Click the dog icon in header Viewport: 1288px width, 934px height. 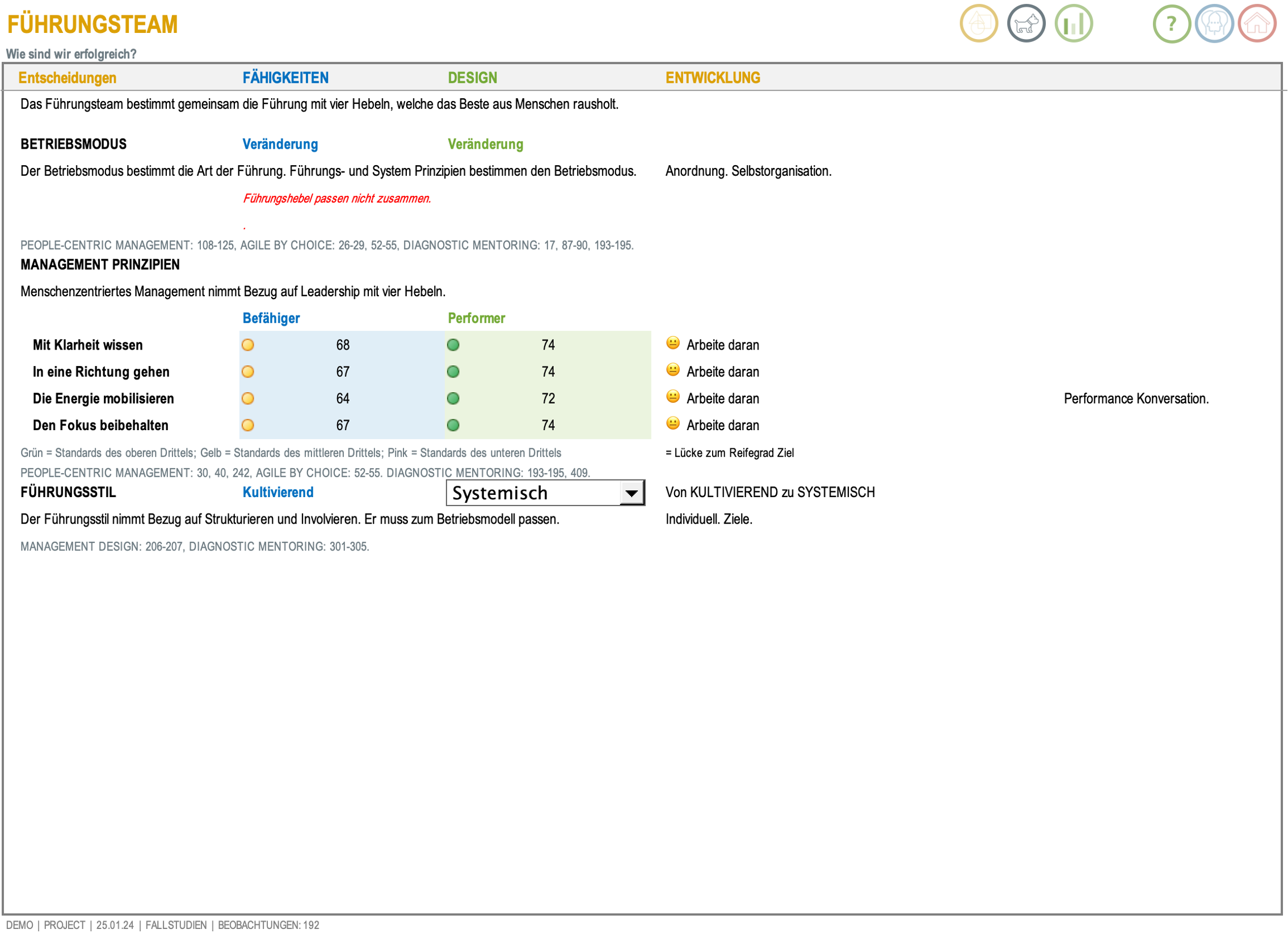pyautogui.click(x=1026, y=24)
